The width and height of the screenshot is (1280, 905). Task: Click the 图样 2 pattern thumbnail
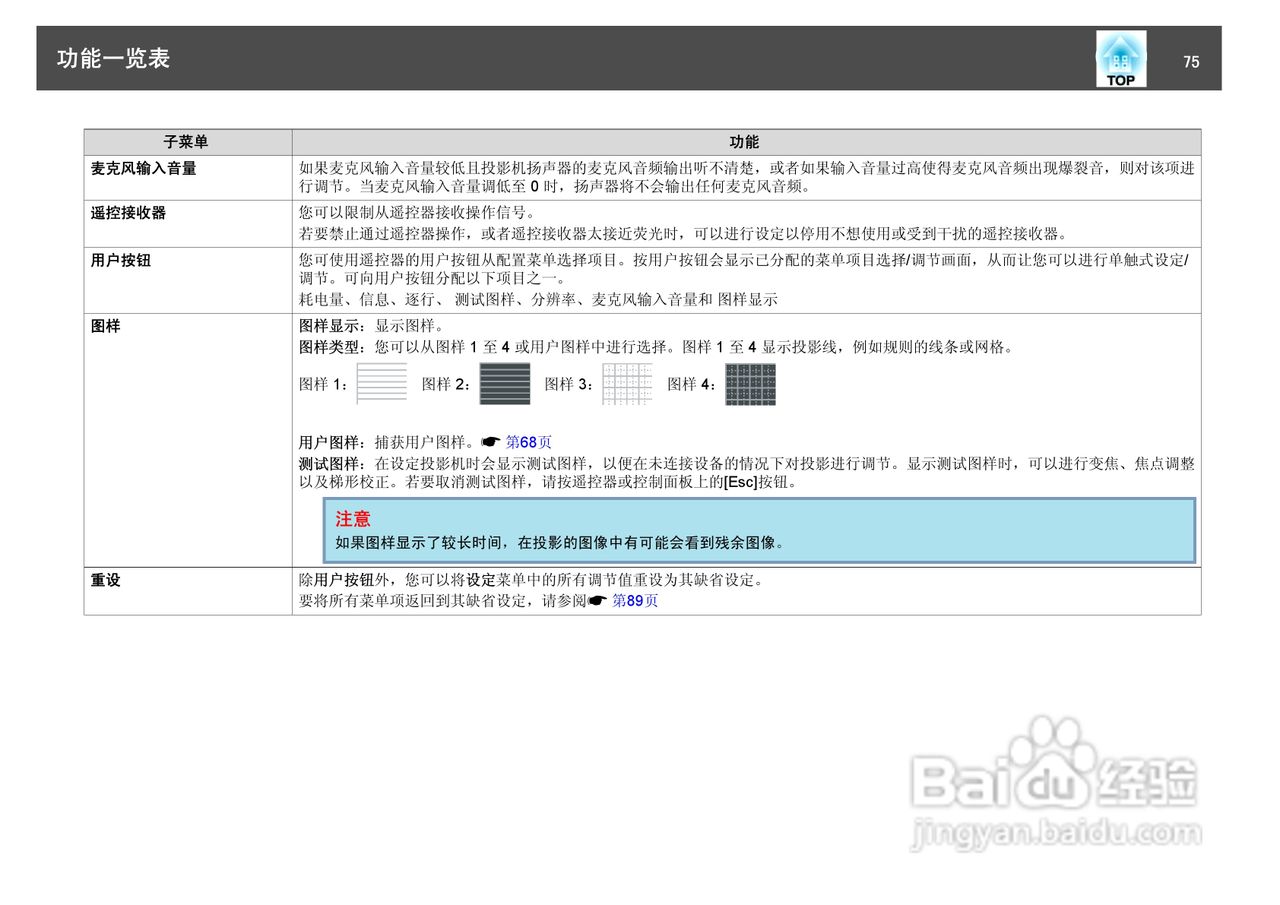point(505,384)
